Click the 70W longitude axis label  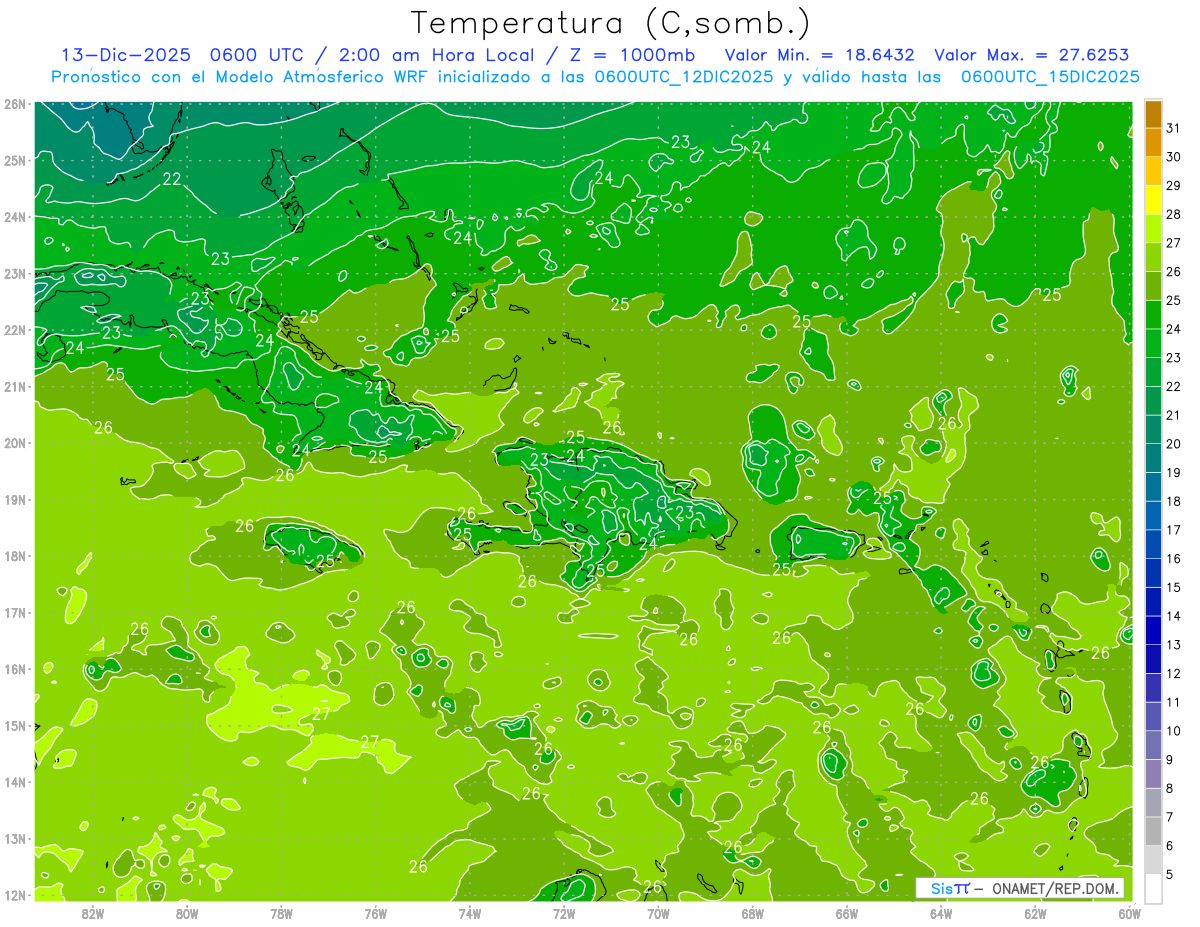coord(658,912)
